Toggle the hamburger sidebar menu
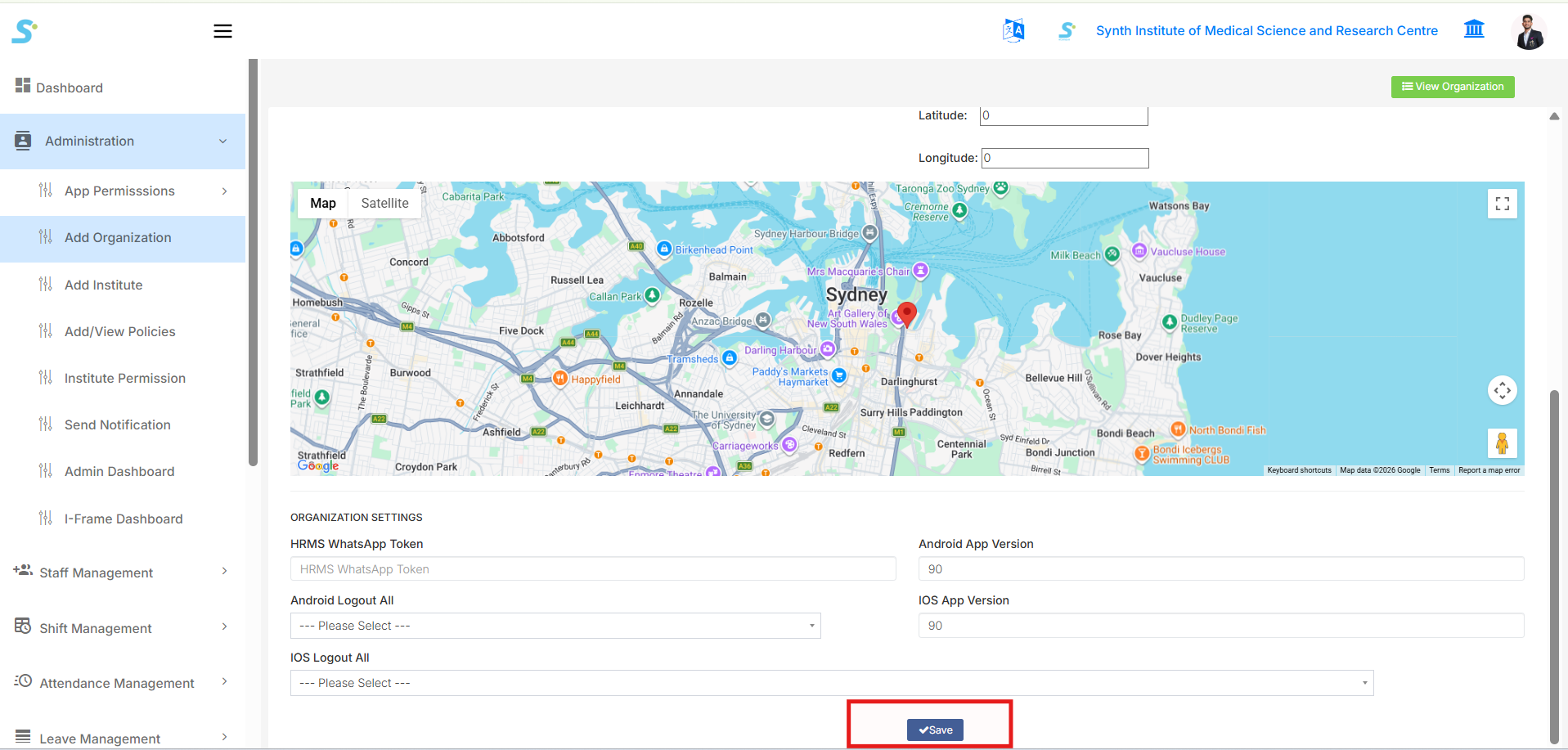The height and width of the screenshot is (750, 1568). 222,31
